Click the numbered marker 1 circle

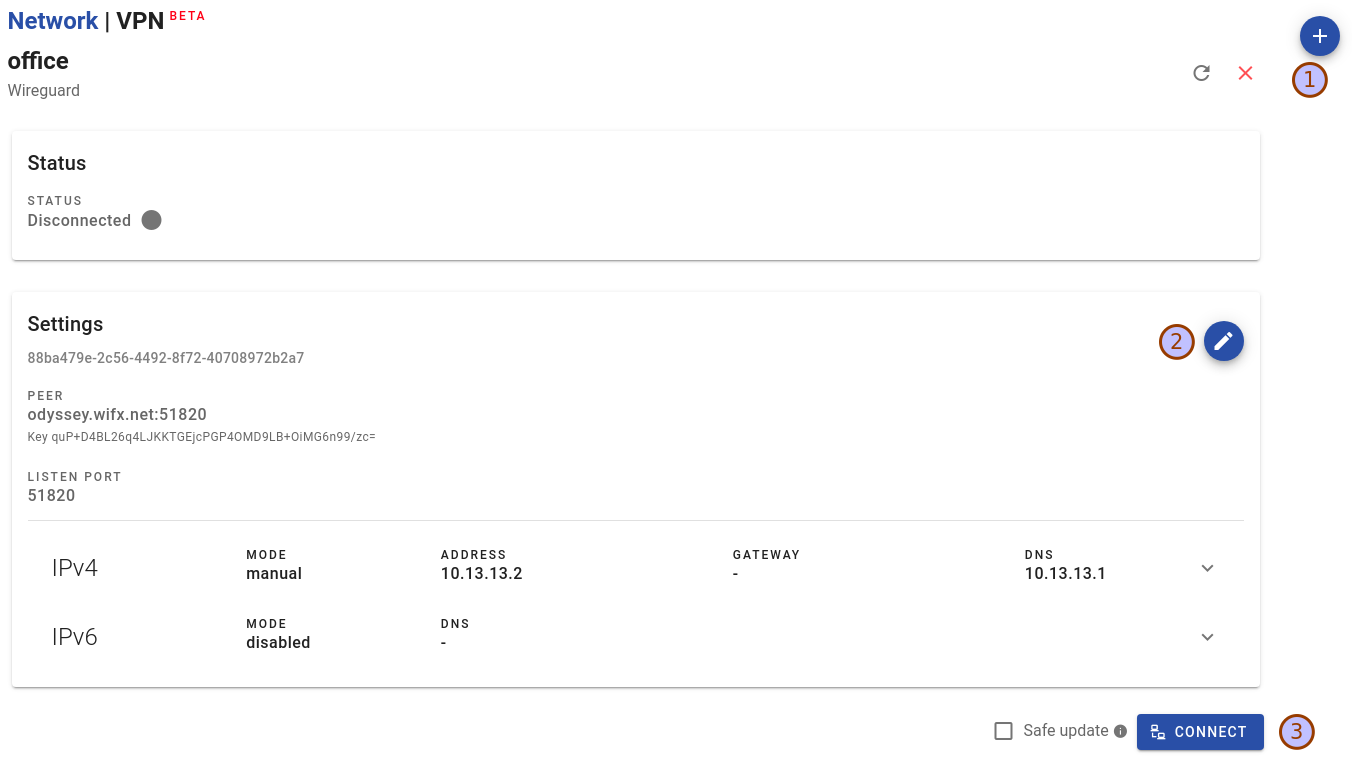tap(1309, 80)
